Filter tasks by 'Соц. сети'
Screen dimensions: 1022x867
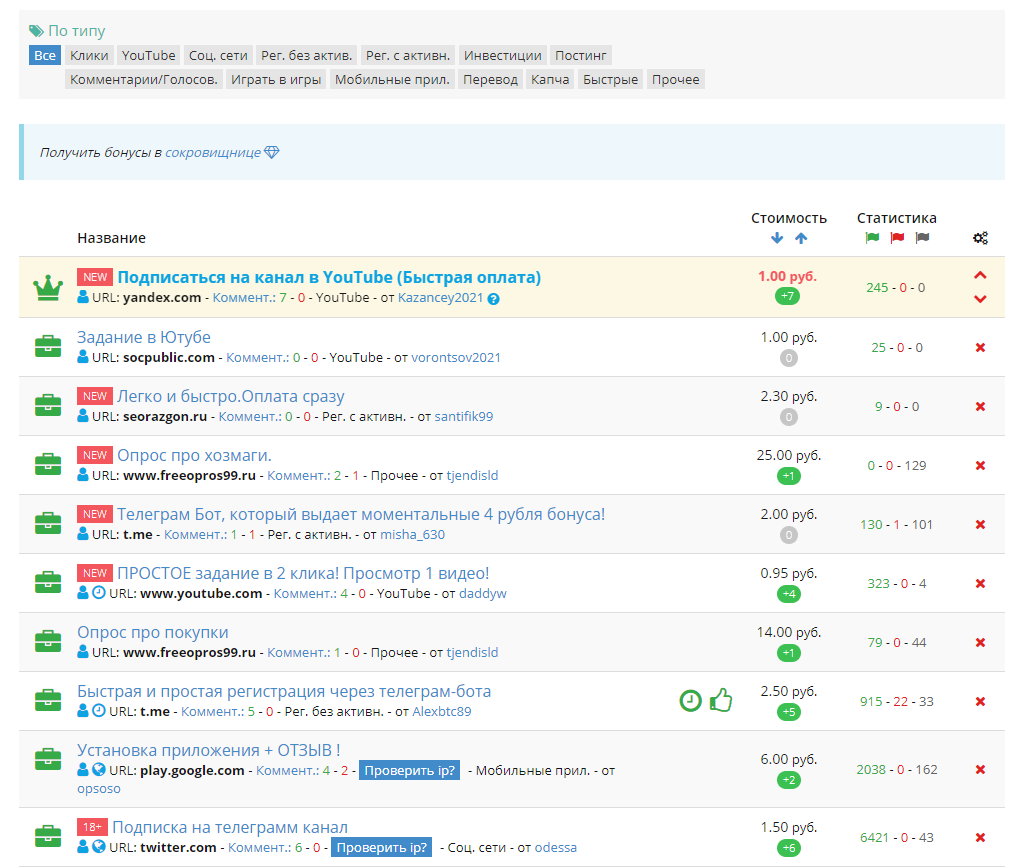click(x=218, y=55)
